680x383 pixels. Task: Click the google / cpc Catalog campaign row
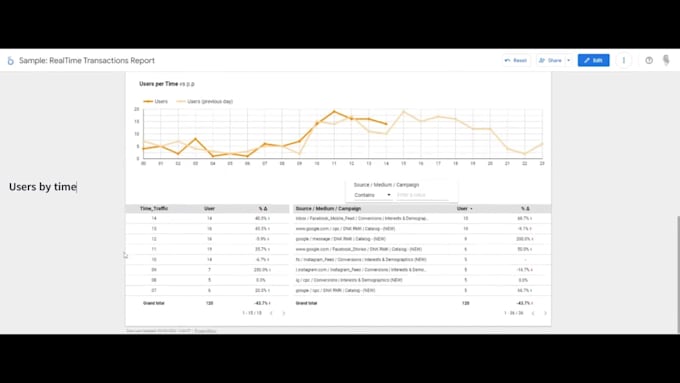[422, 291]
